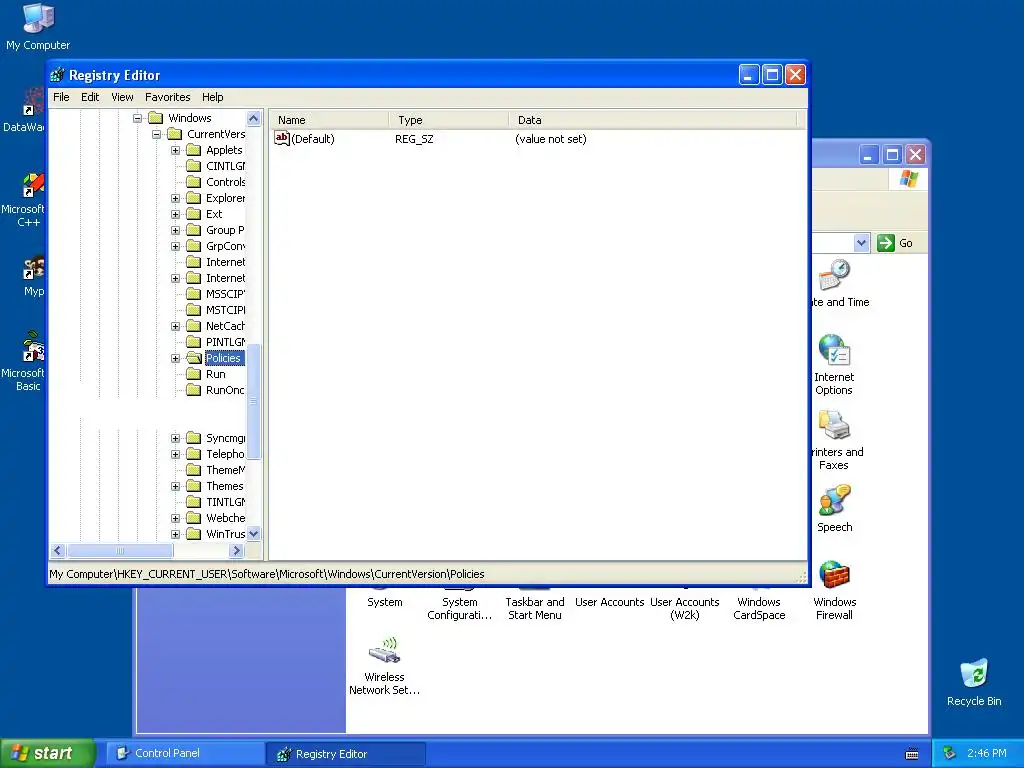Click the REG_SZ type cell
1024x768 pixels.
(x=414, y=139)
